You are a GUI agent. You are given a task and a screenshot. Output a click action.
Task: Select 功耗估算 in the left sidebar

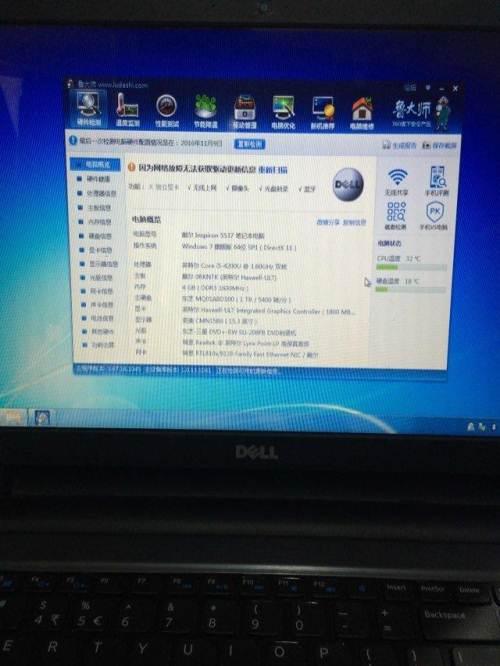(x=99, y=345)
